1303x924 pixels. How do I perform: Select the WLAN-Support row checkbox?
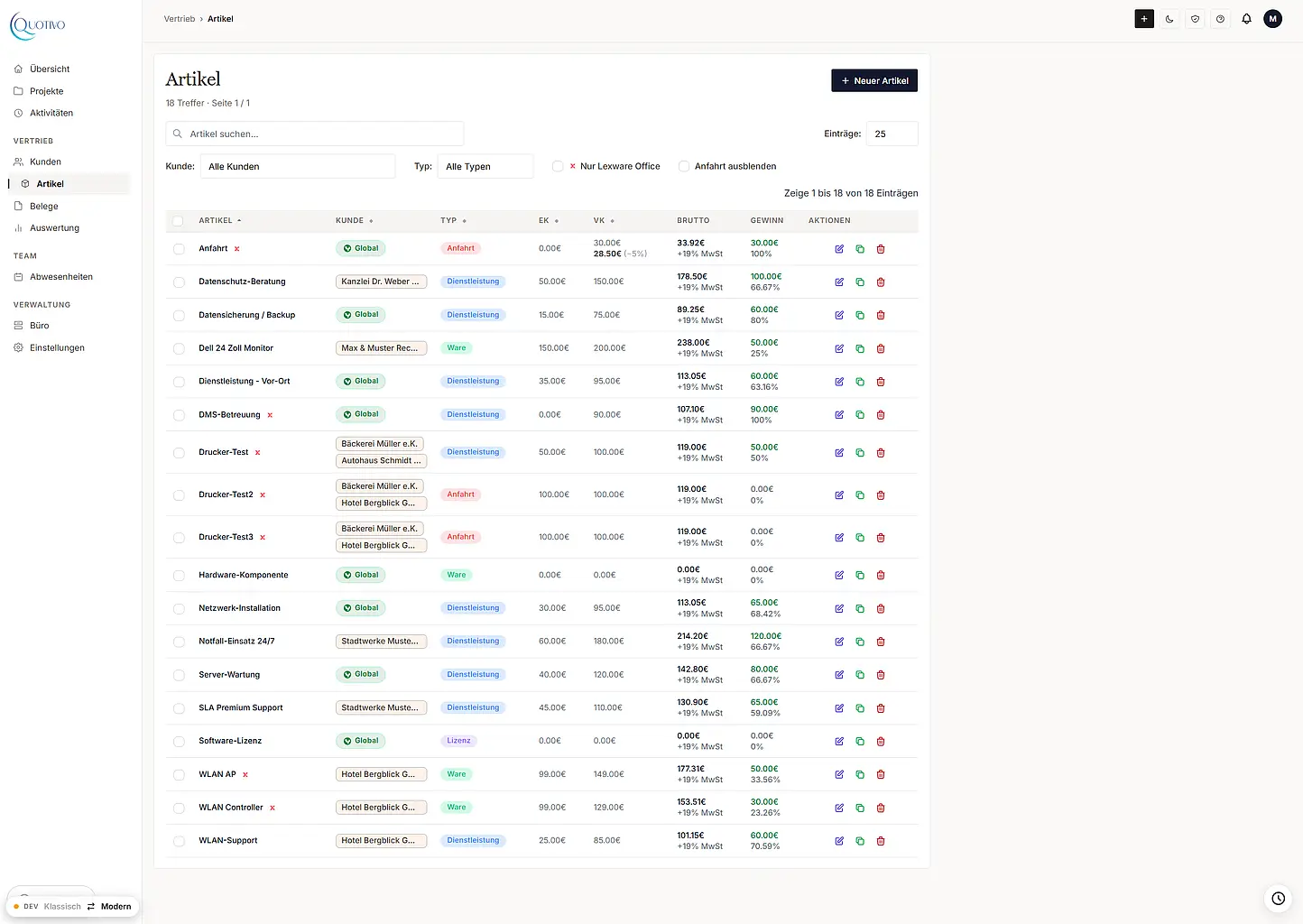tap(179, 841)
